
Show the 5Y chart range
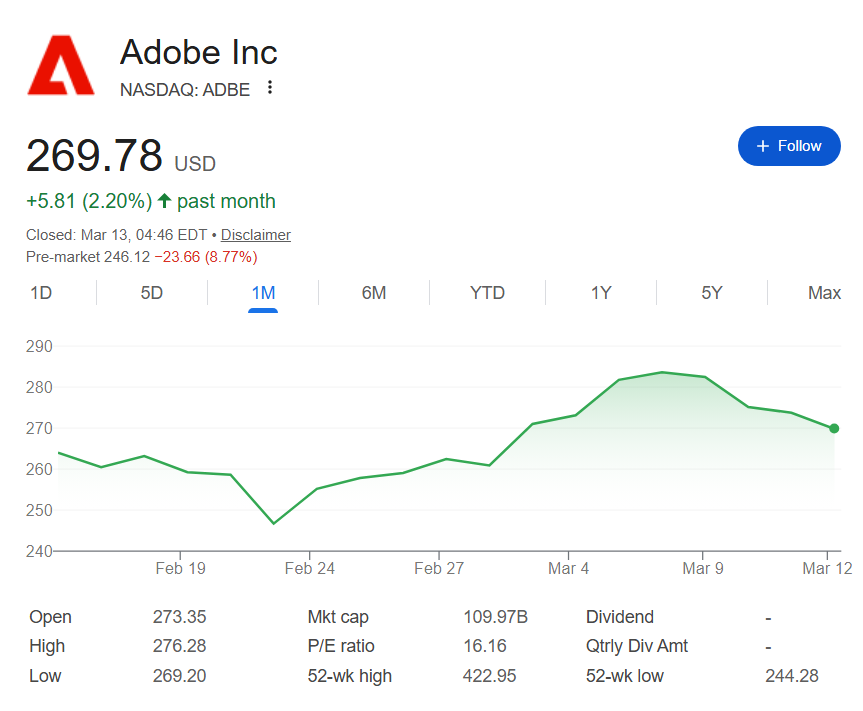pyautogui.click(x=711, y=293)
